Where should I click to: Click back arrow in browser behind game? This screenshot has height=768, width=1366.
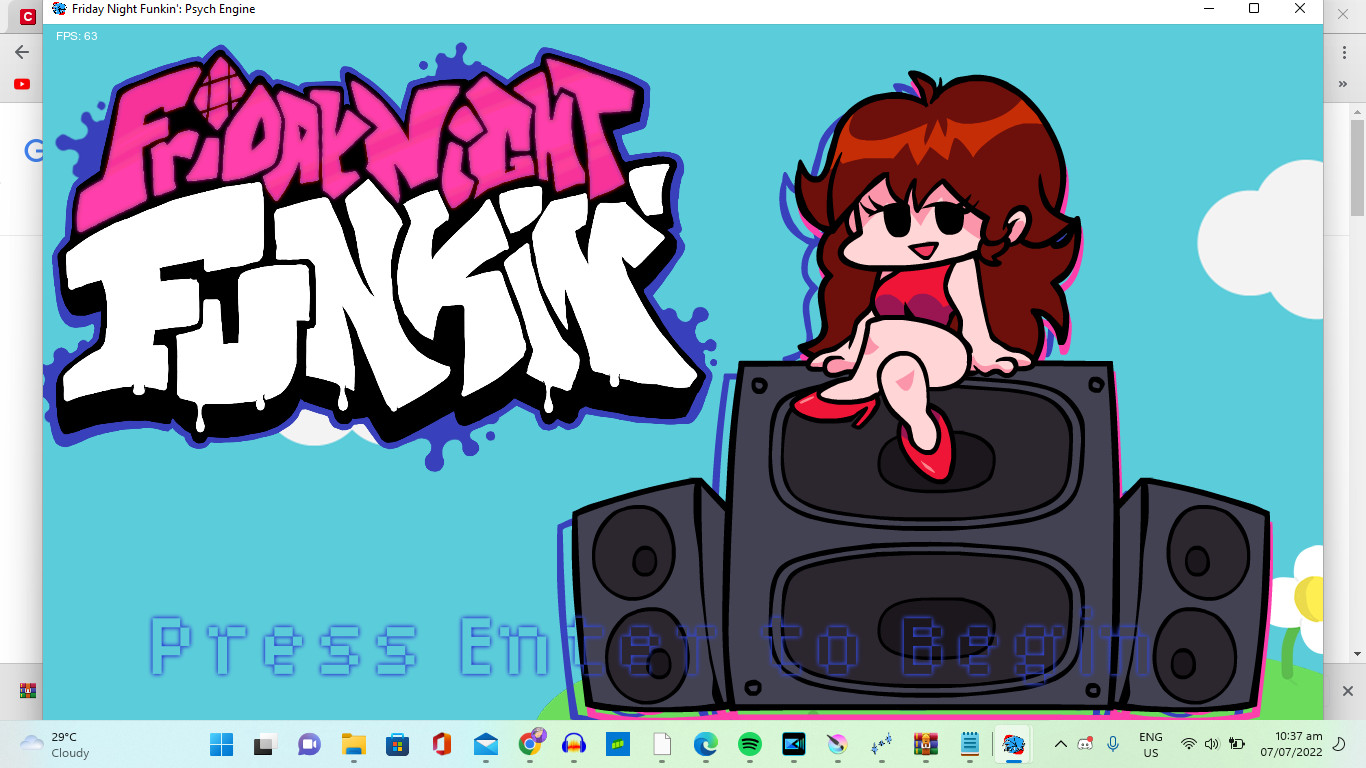(22, 52)
